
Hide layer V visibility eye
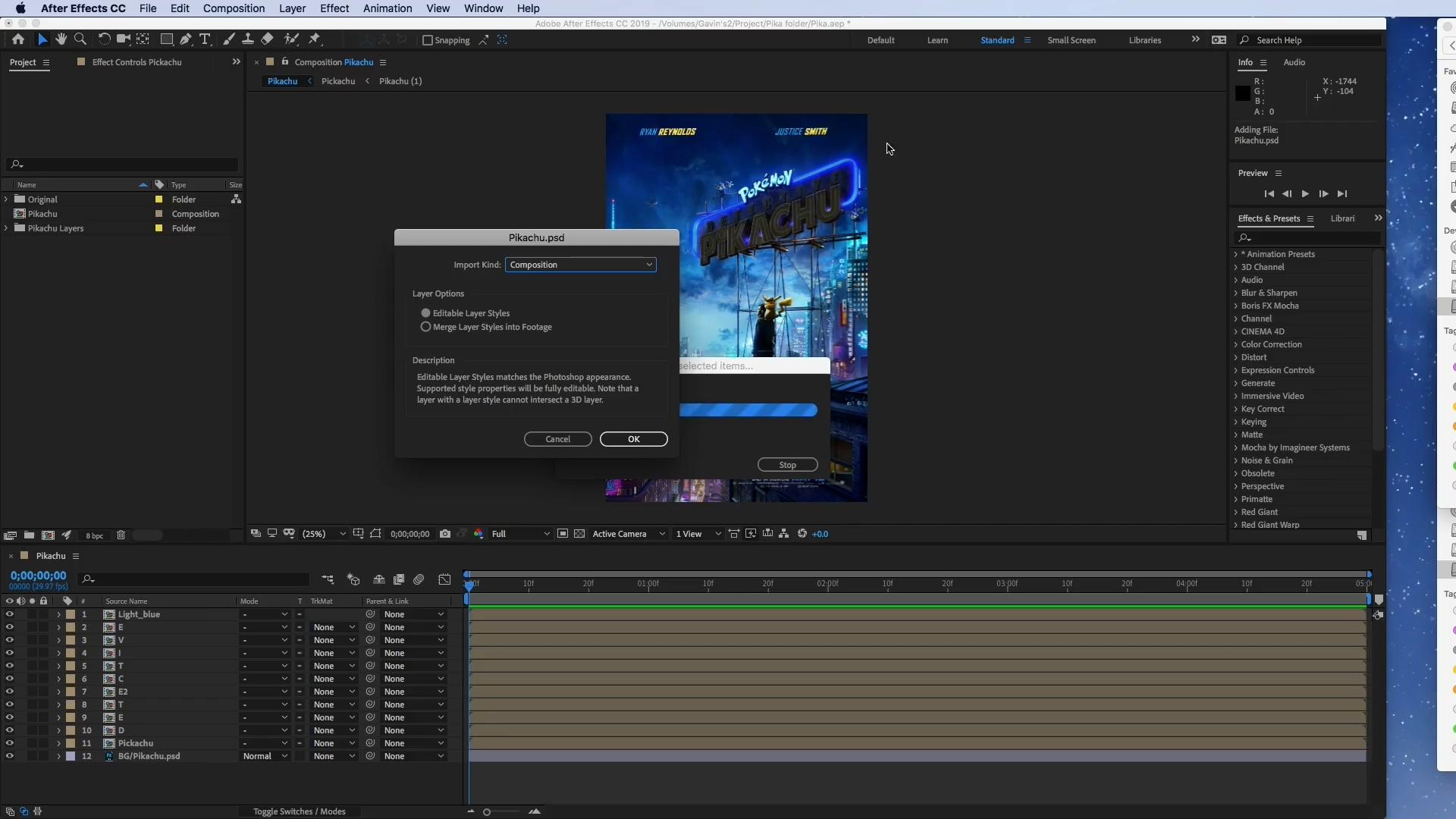click(x=9, y=640)
